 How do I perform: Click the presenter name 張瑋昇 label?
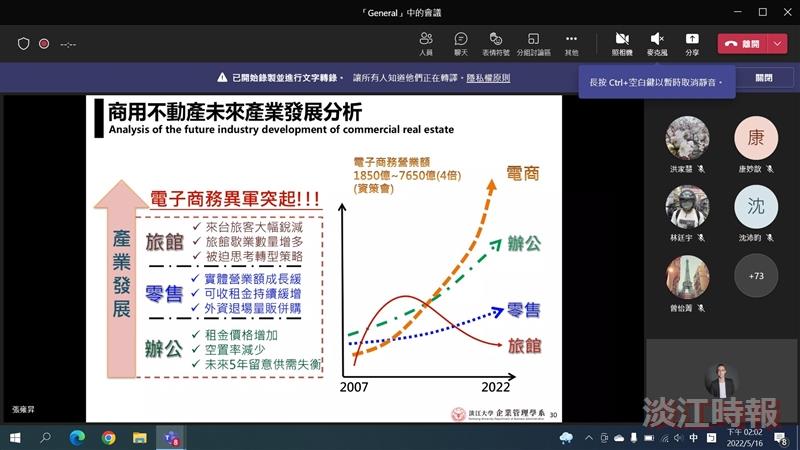coord(23,410)
